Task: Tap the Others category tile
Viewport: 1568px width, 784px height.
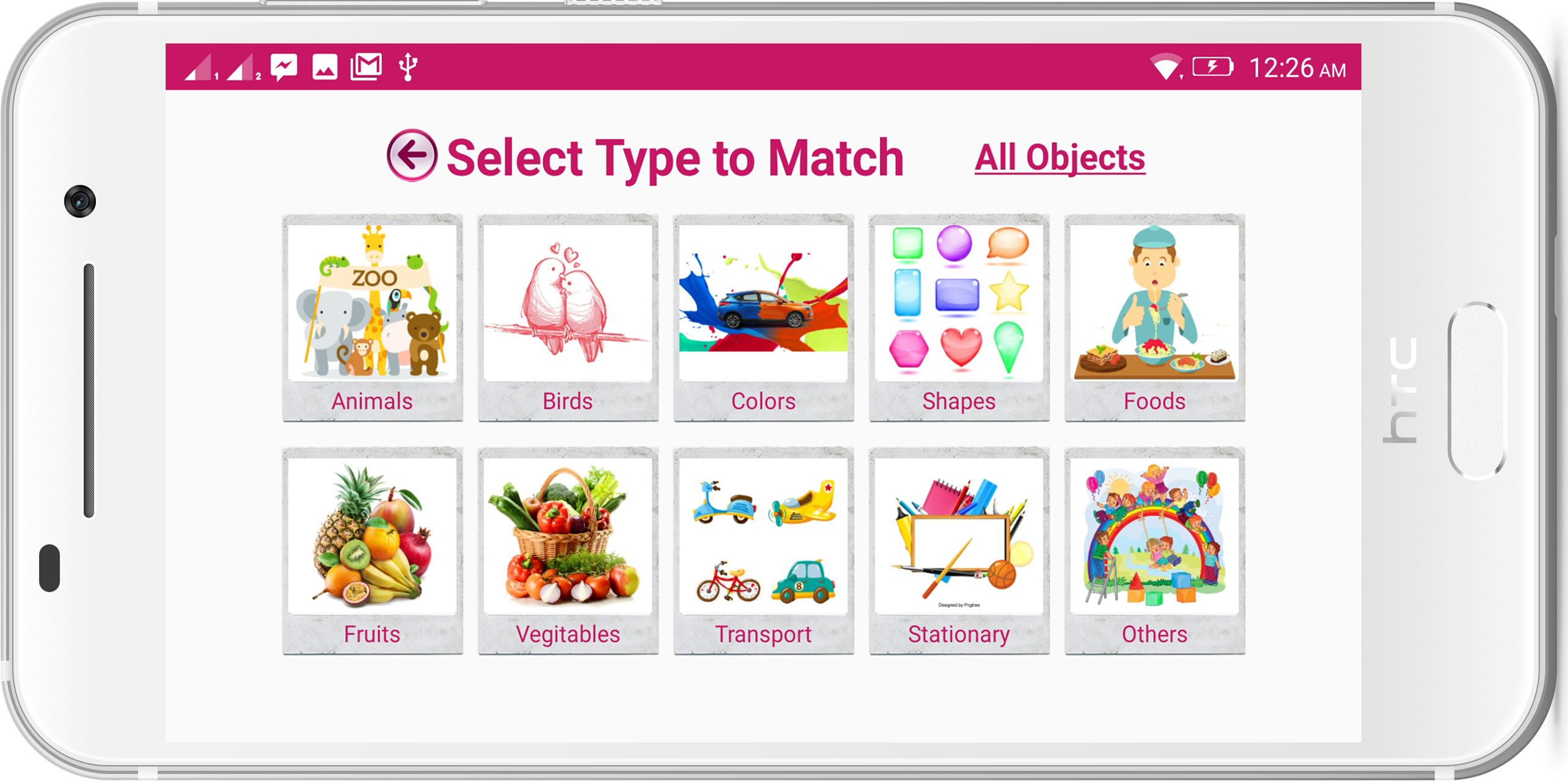Action: 1154,551
